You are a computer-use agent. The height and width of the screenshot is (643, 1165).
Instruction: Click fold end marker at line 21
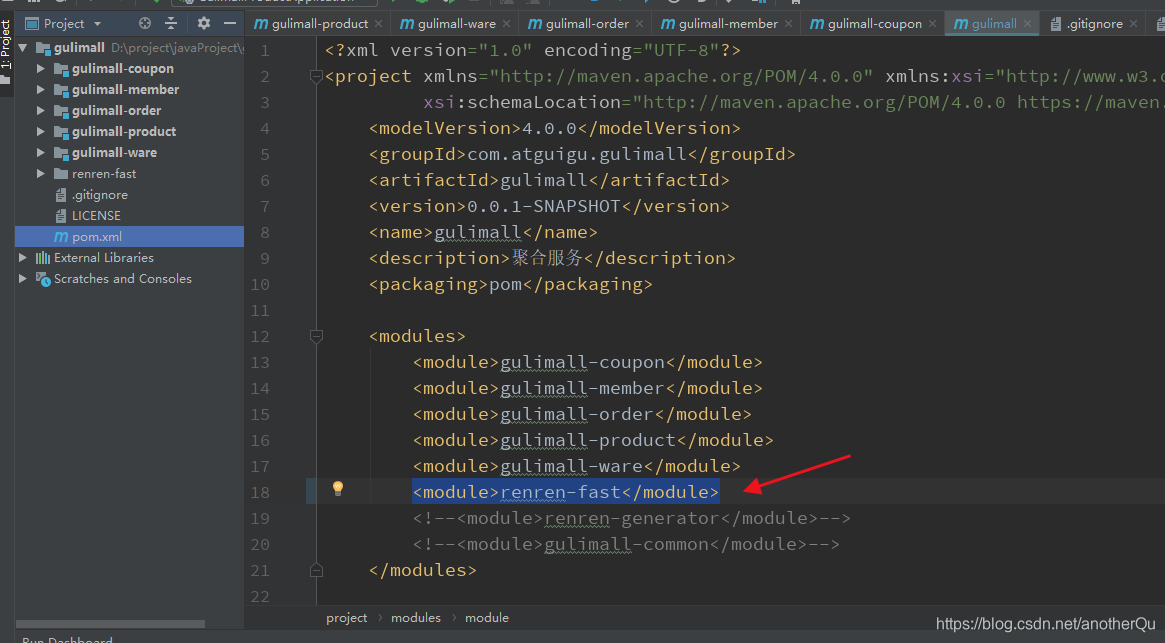coord(316,570)
